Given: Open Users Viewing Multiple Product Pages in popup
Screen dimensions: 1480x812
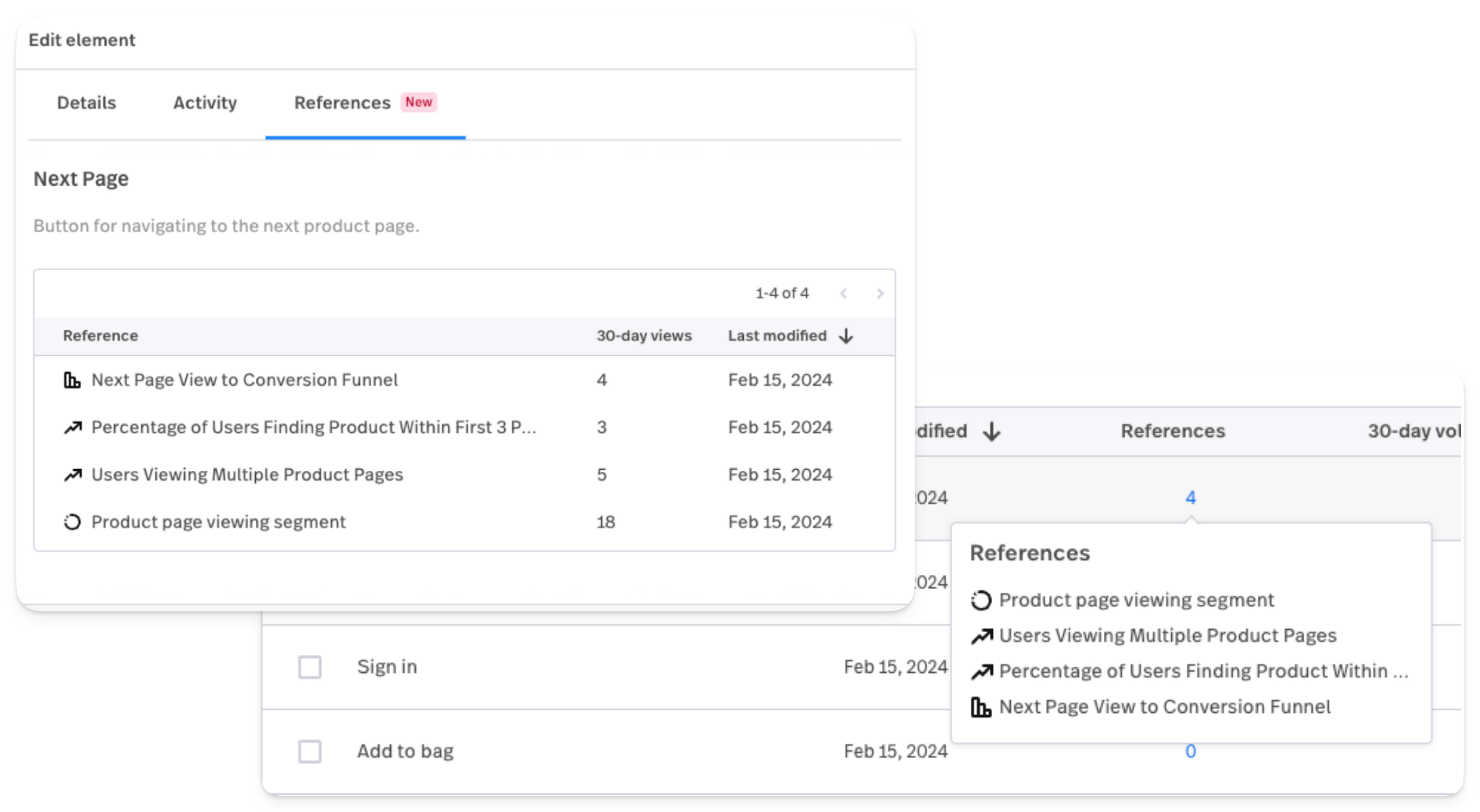Looking at the screenshot, I should [1167, 636].
